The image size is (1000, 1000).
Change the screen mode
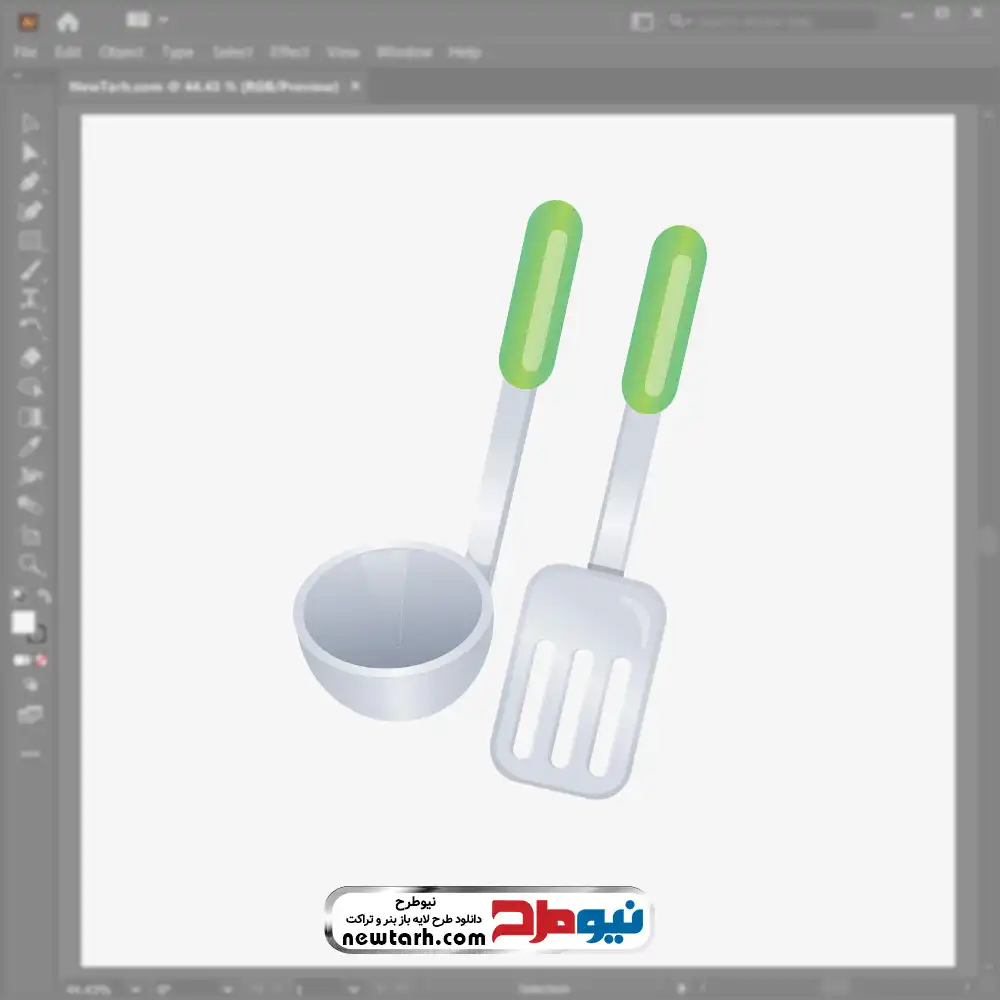[x=30, y=714]
